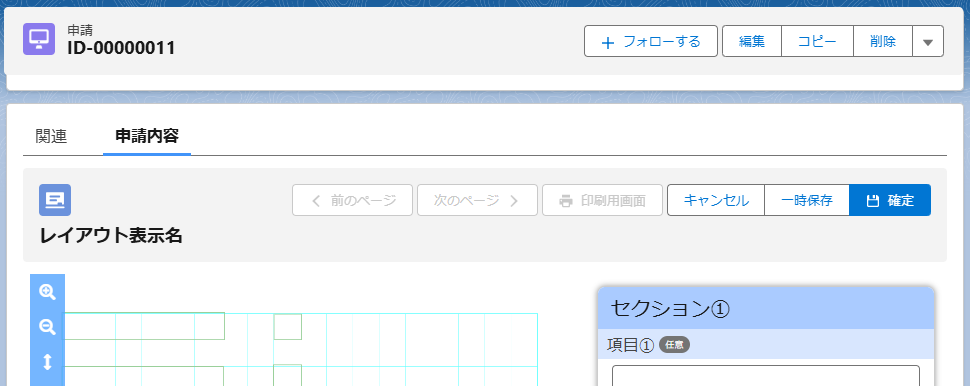Click キャンセル to discard changes
970x386 pixels.
pyautogui.click(x=716, y=200)
